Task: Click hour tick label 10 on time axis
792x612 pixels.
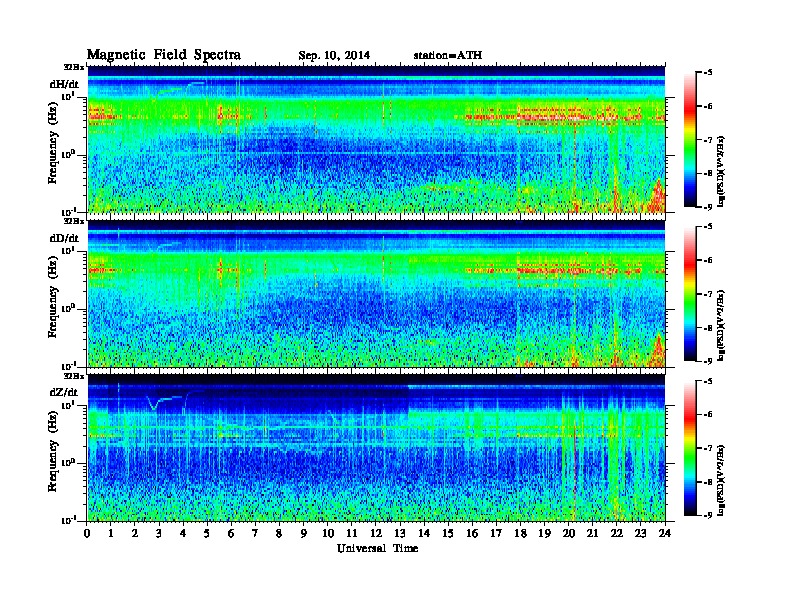Action: (328, 534)
